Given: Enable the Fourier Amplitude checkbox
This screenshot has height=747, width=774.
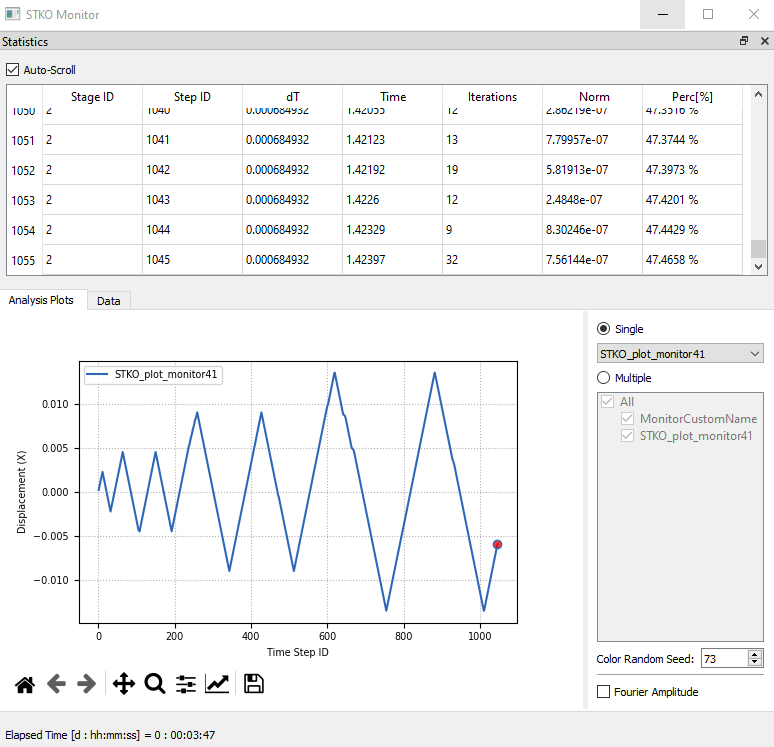Looking at the screenshot, I should [x=603, y=692].
